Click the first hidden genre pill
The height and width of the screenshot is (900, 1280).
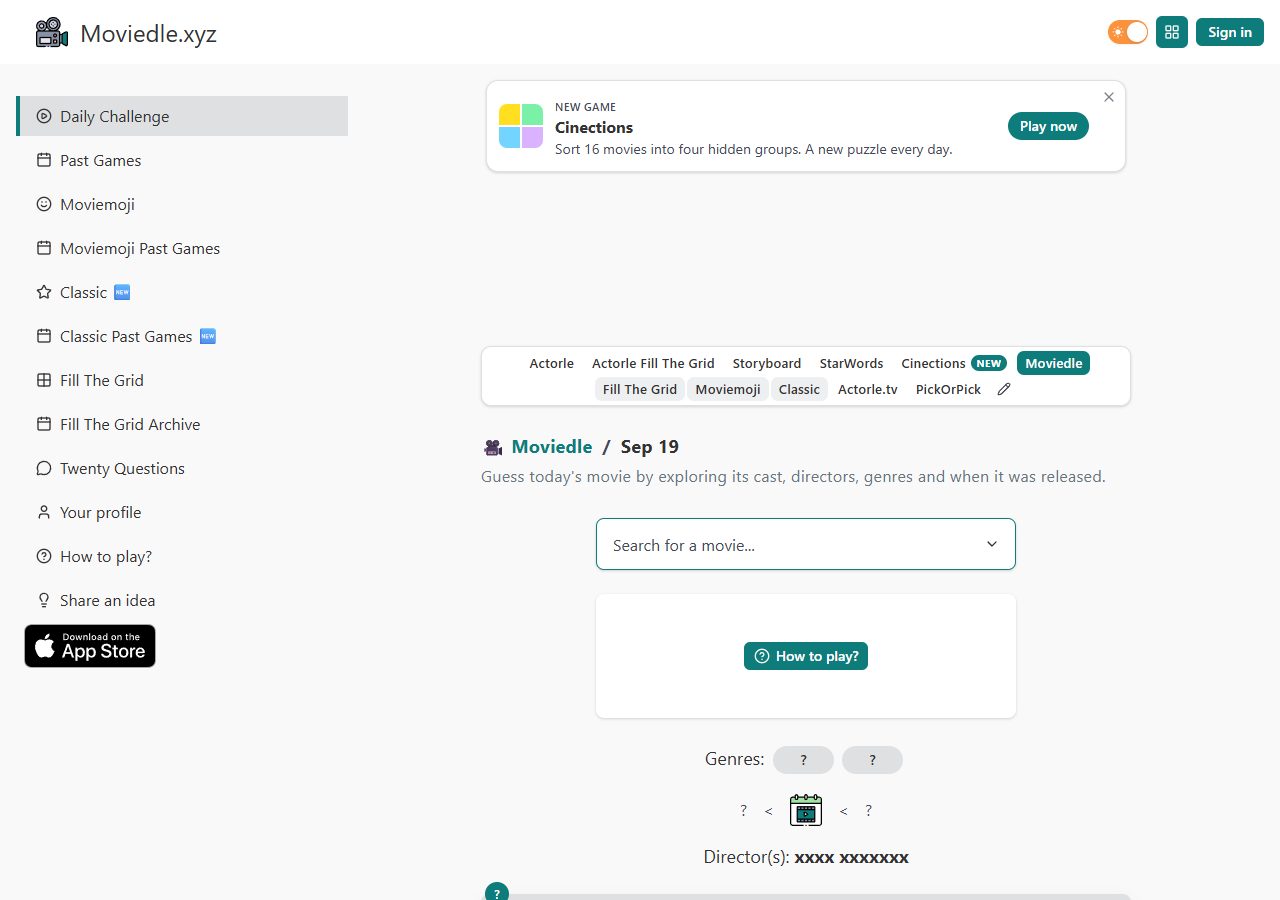coord(803,760)
